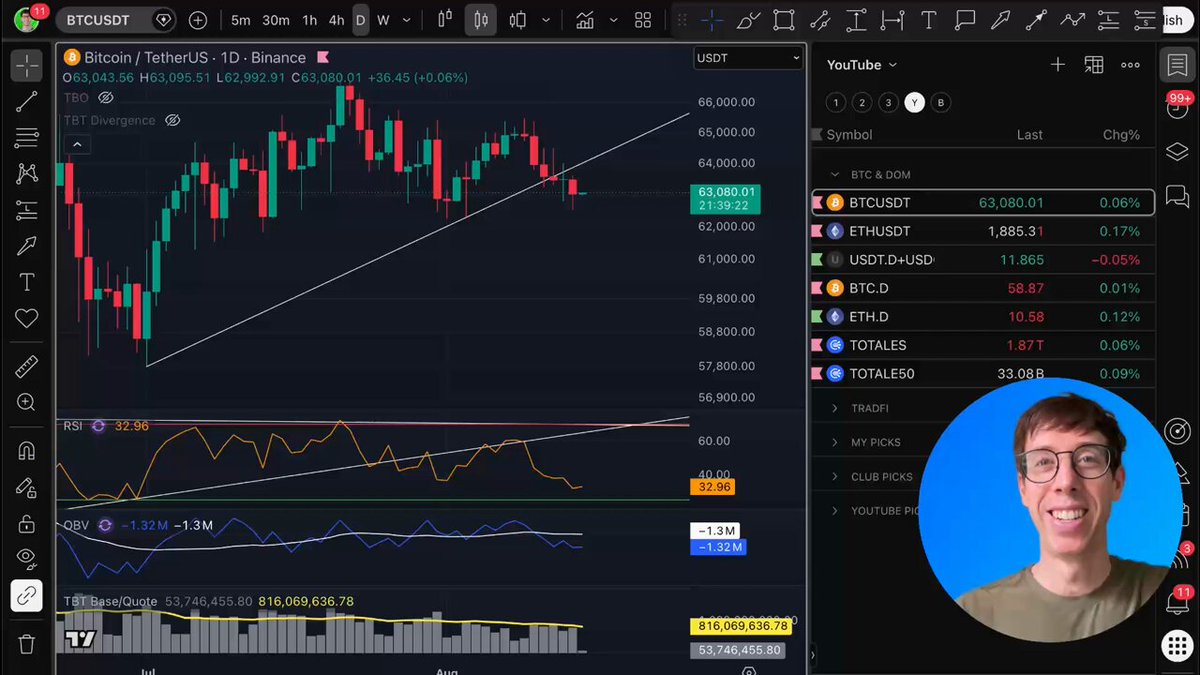Open the apps grid icon at bottom right
The width and height of the screenshot is (1200, 675).
click(1177, 645)
